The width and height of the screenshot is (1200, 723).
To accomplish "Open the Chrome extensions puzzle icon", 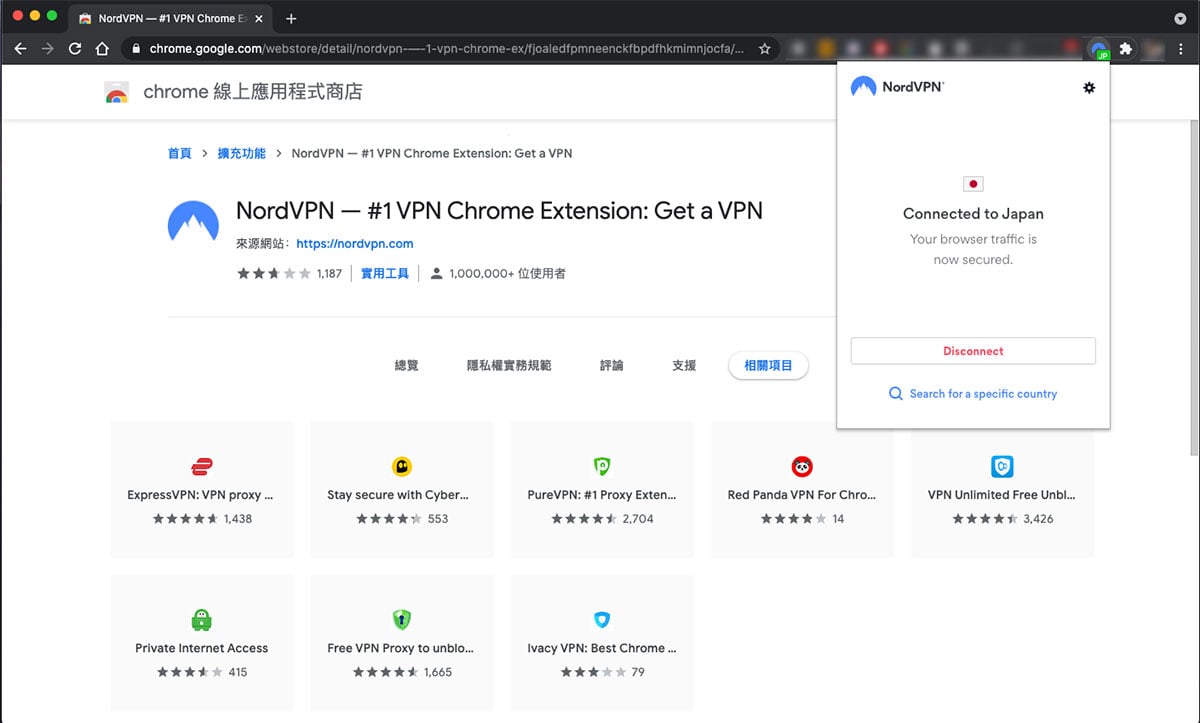I will click(1126, 48).
